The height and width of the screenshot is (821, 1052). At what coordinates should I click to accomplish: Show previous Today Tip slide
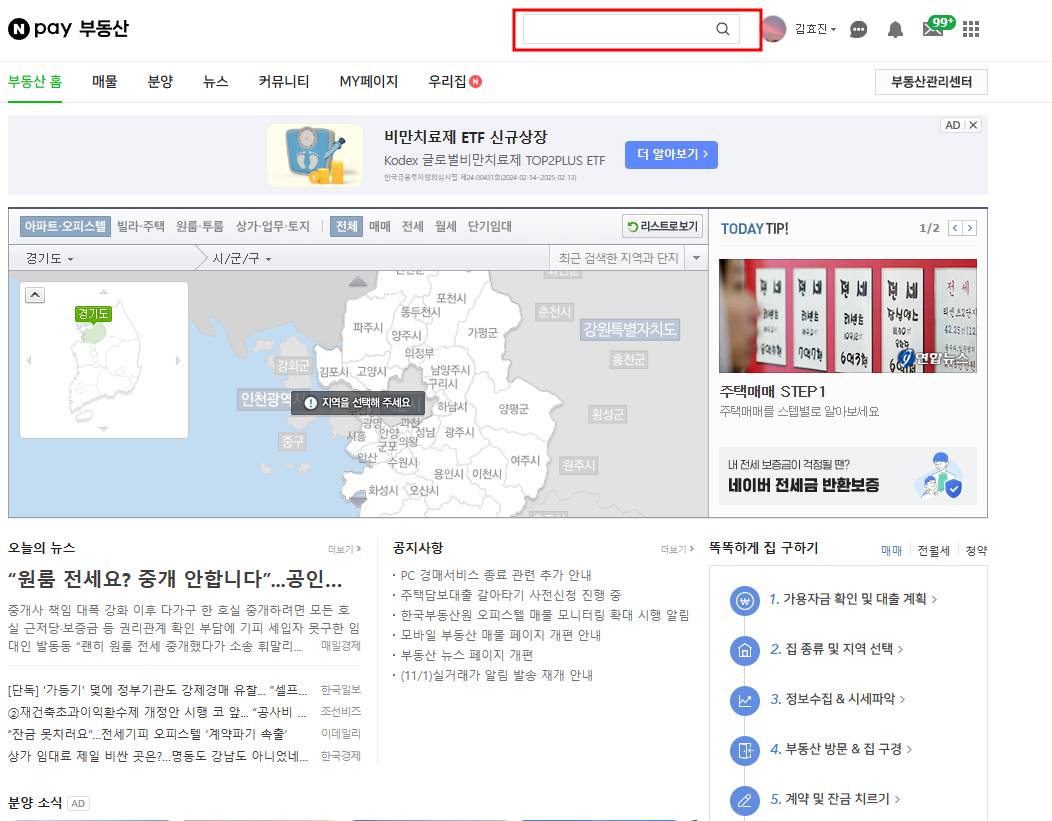955,228
